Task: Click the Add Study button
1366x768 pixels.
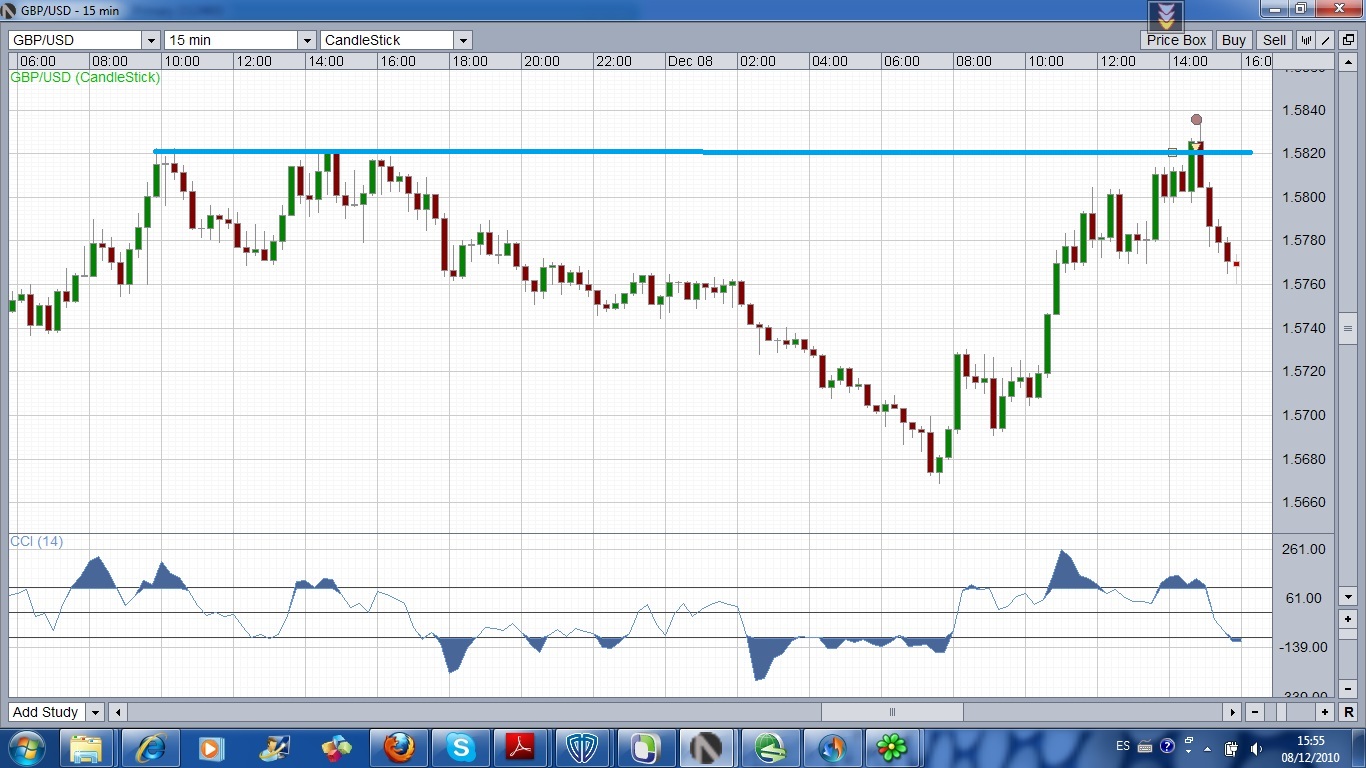Action: pyautogui.click(x=46, y=712)
